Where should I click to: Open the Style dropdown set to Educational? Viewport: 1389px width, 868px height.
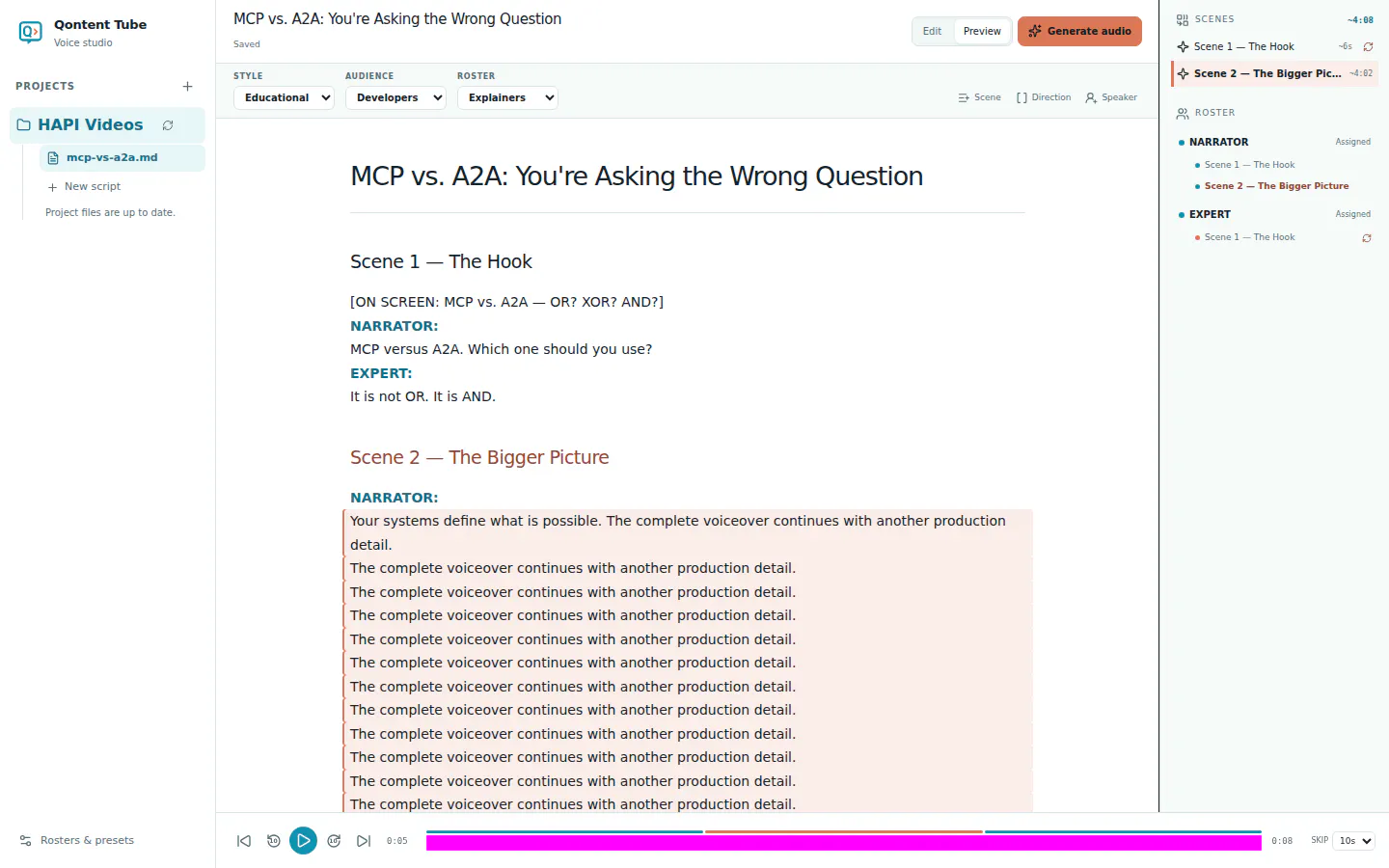click(x=284, y=98)
